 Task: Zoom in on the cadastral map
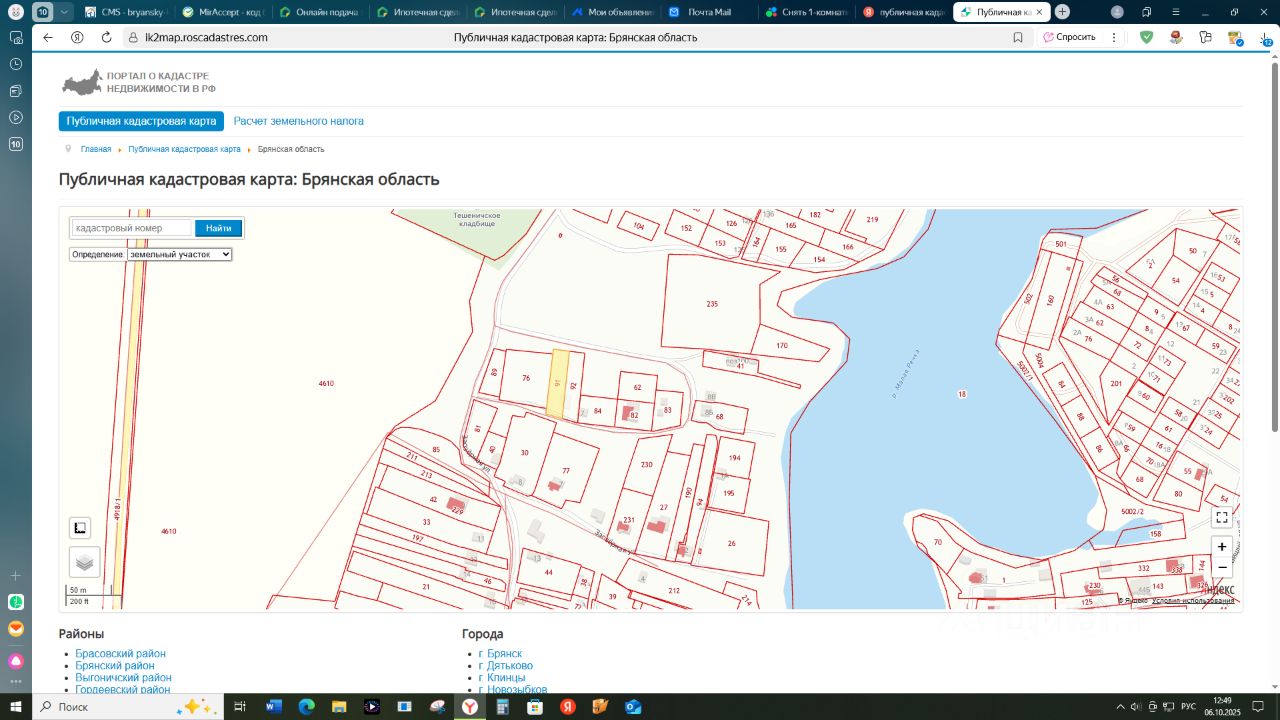[1221, 547]
